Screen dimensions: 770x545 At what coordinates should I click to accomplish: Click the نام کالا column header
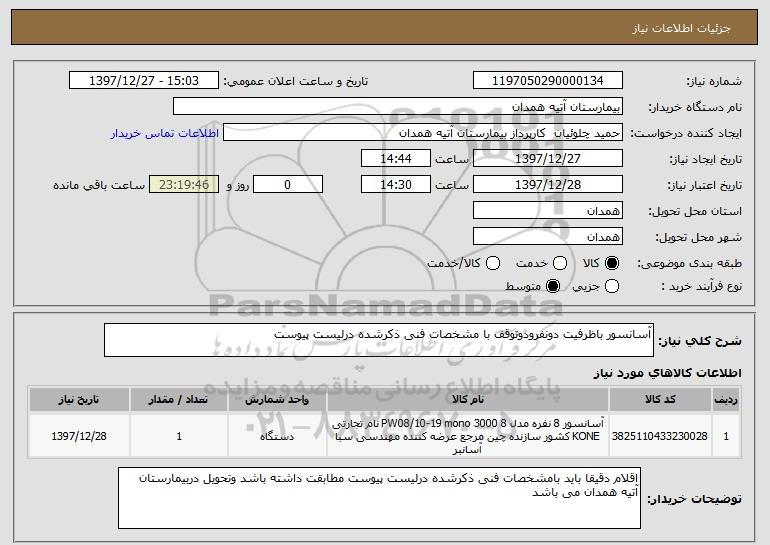468,400
